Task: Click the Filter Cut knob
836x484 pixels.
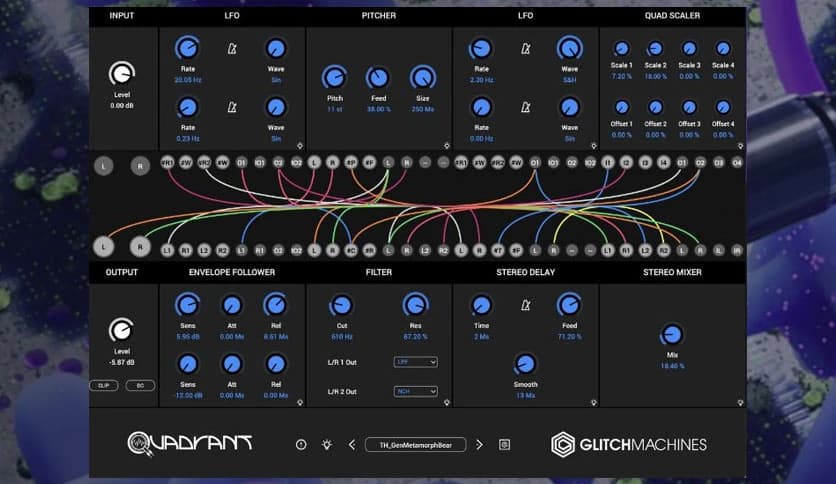Action: pos(341,305)
